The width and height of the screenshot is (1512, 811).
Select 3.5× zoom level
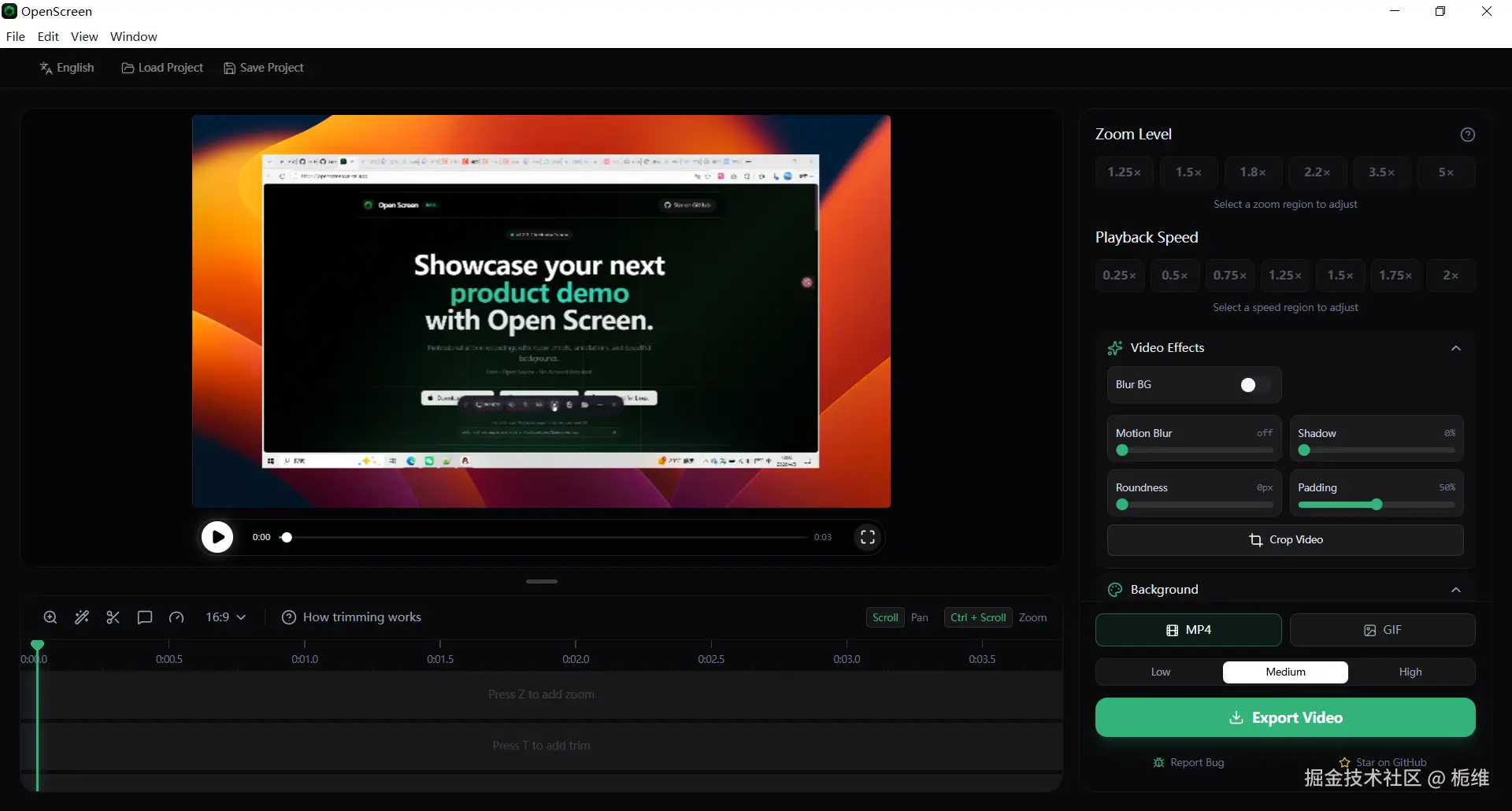click(1382, 172)
